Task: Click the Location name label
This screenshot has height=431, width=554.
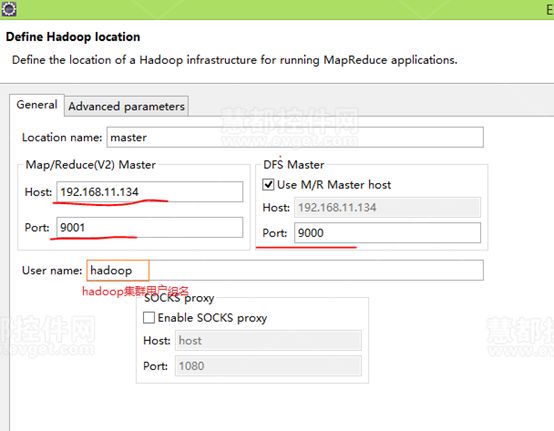Action: pyautogui.click(x=62, y=137)
